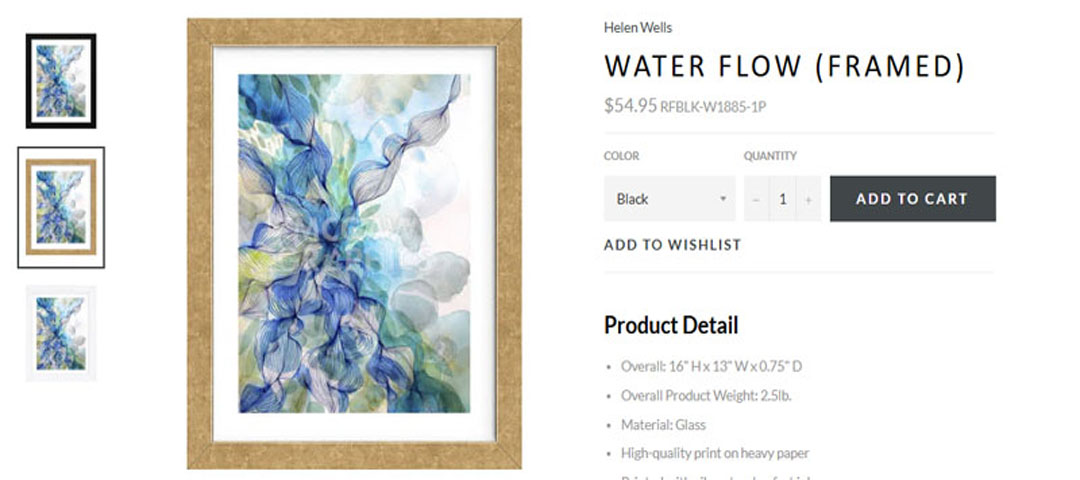Image resolution: width=1080 pixels, height=480 pixels.
Task: Click the Water Flow (Framed) title
Action: 784,67
